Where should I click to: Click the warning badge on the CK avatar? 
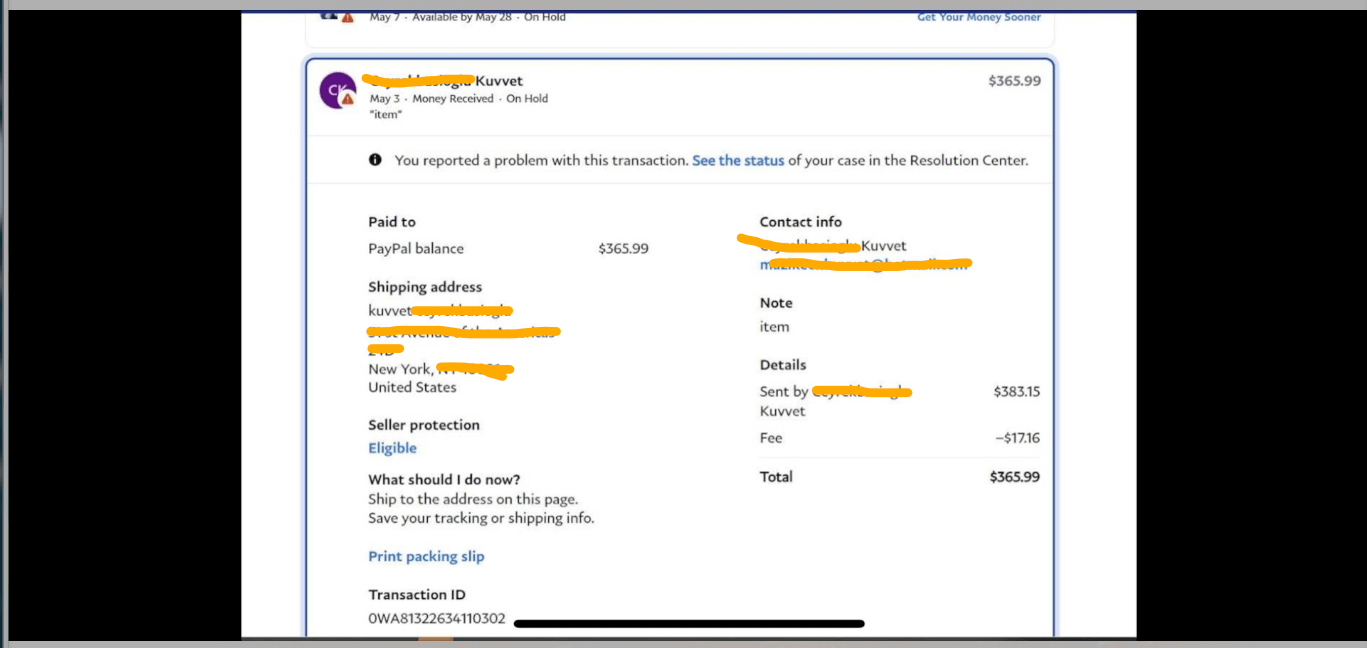(347, 100)
